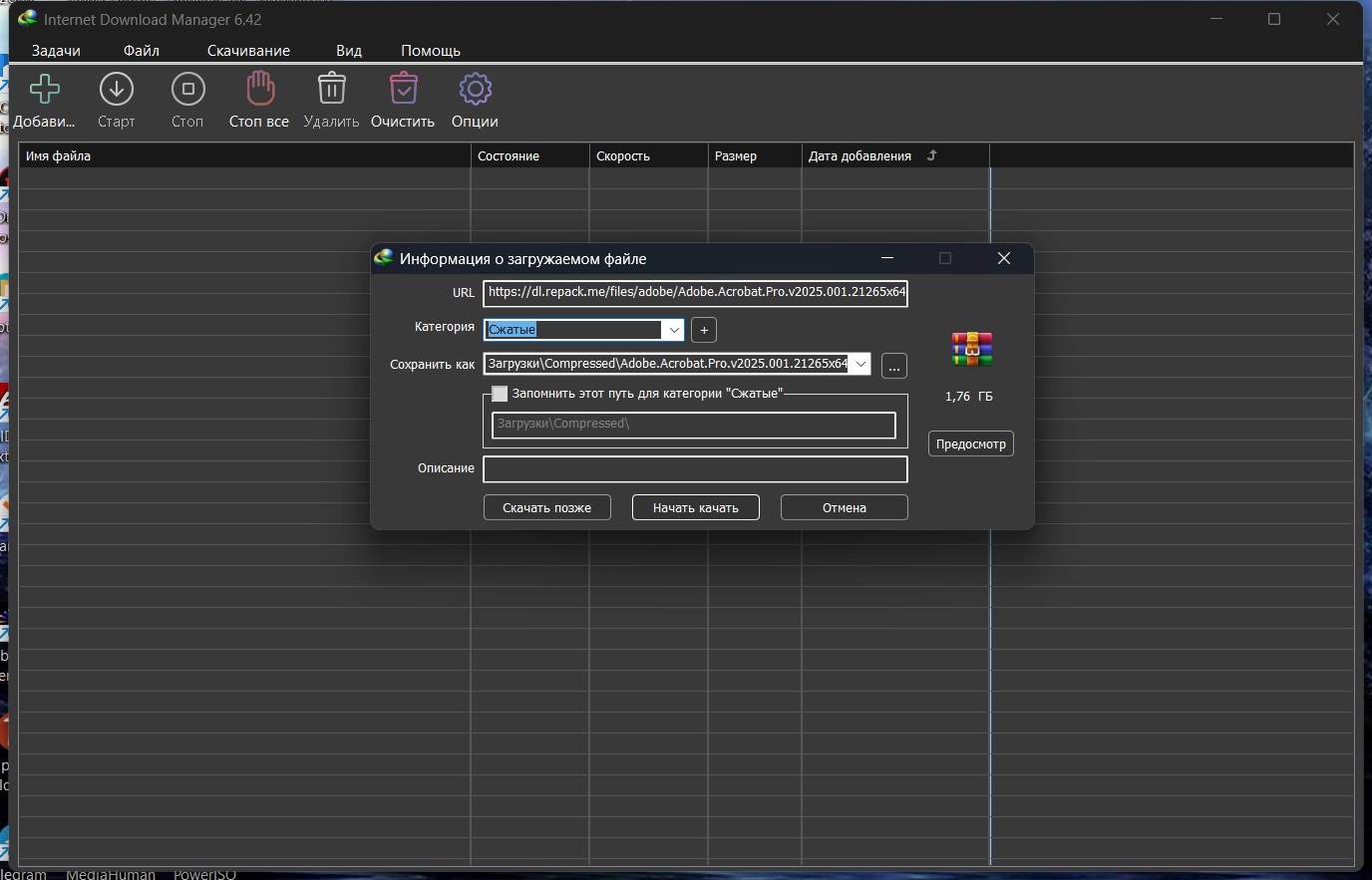
Task: Click the Стоп все hand icon
Action: click(x=260, y=89)
